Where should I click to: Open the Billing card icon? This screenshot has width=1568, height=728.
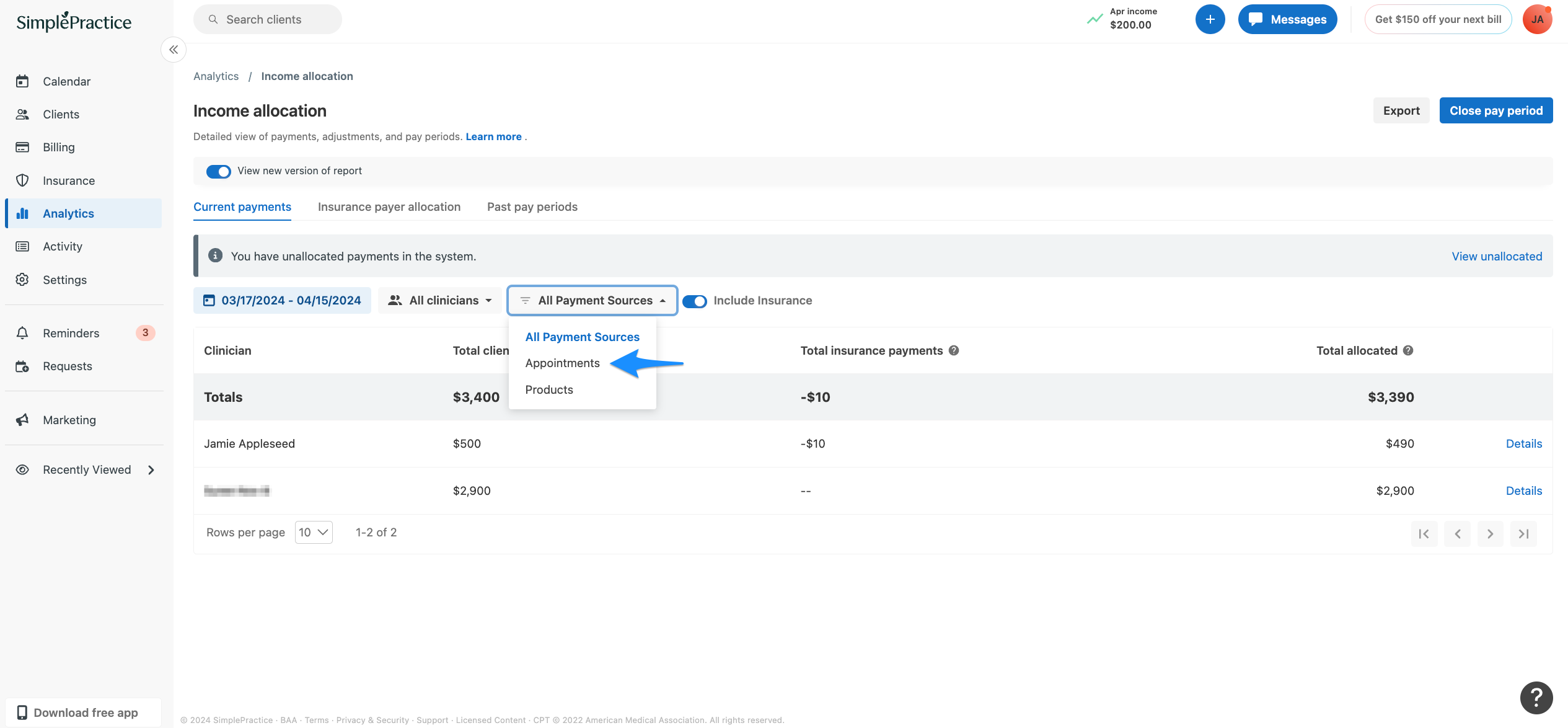coord(22,147)
